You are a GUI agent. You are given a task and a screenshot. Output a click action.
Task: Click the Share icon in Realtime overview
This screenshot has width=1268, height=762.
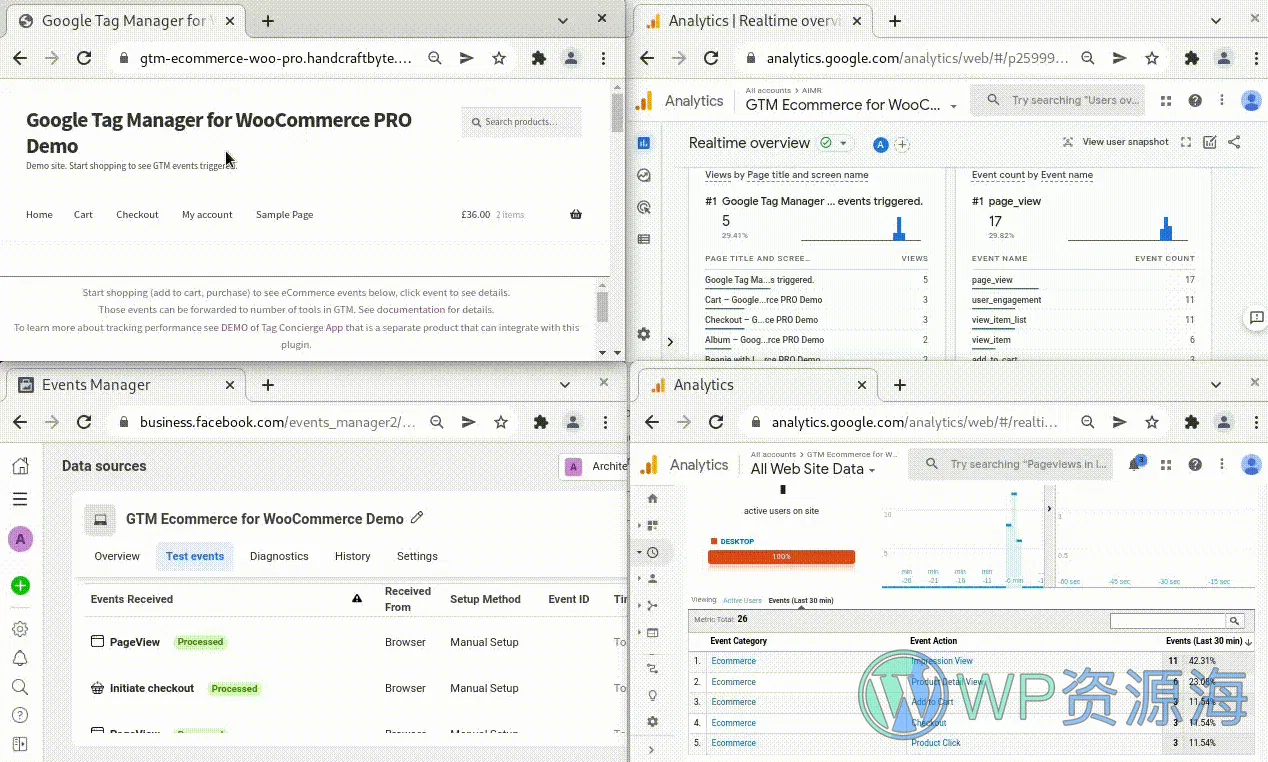tap(1234, 143)
